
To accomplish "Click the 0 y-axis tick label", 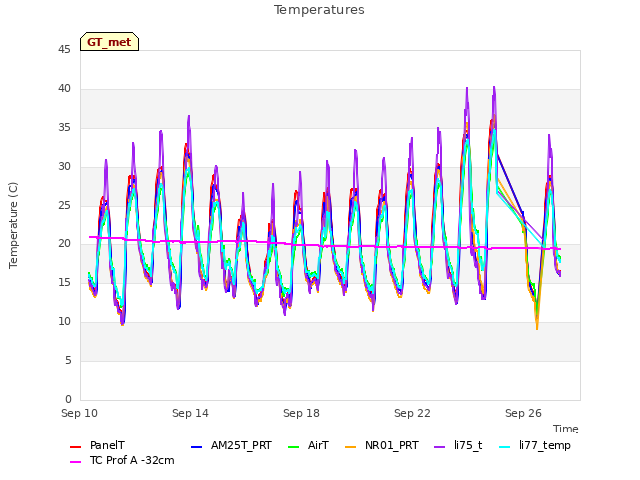I will pos(68,399).
